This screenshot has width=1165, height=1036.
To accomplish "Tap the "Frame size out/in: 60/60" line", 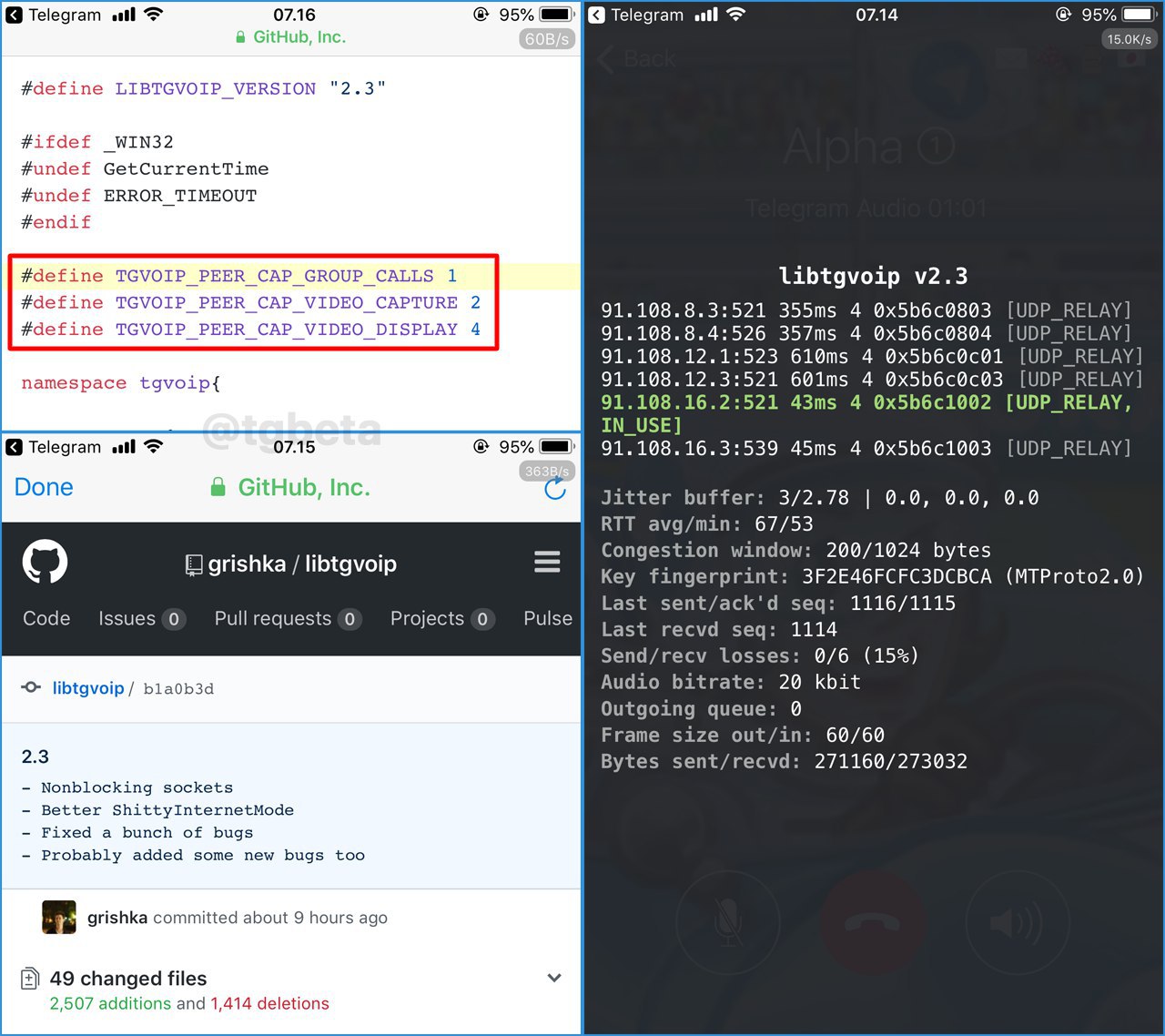I will 743,736.
